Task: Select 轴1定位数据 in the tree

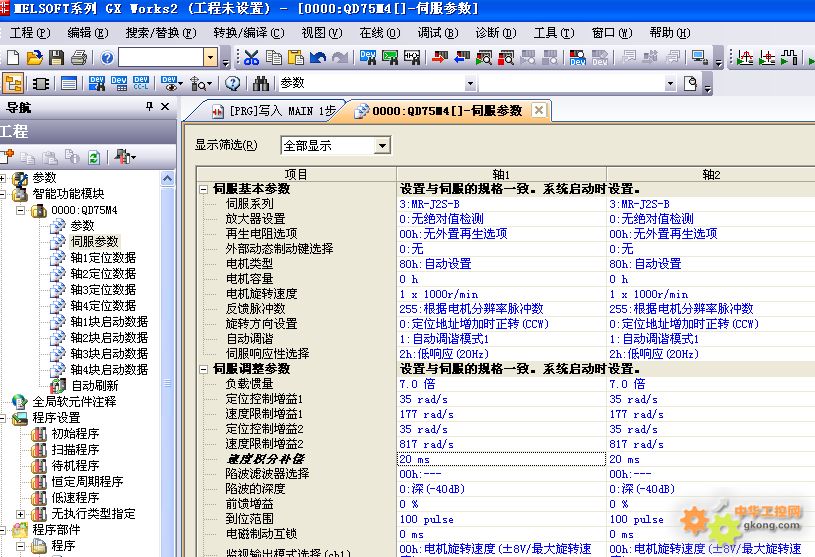Action: tap(103, 258)
